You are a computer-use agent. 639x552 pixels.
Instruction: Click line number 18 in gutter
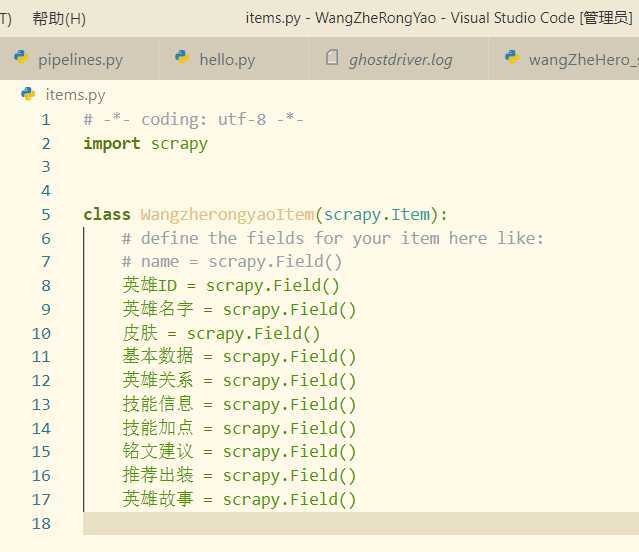(41, 523)
